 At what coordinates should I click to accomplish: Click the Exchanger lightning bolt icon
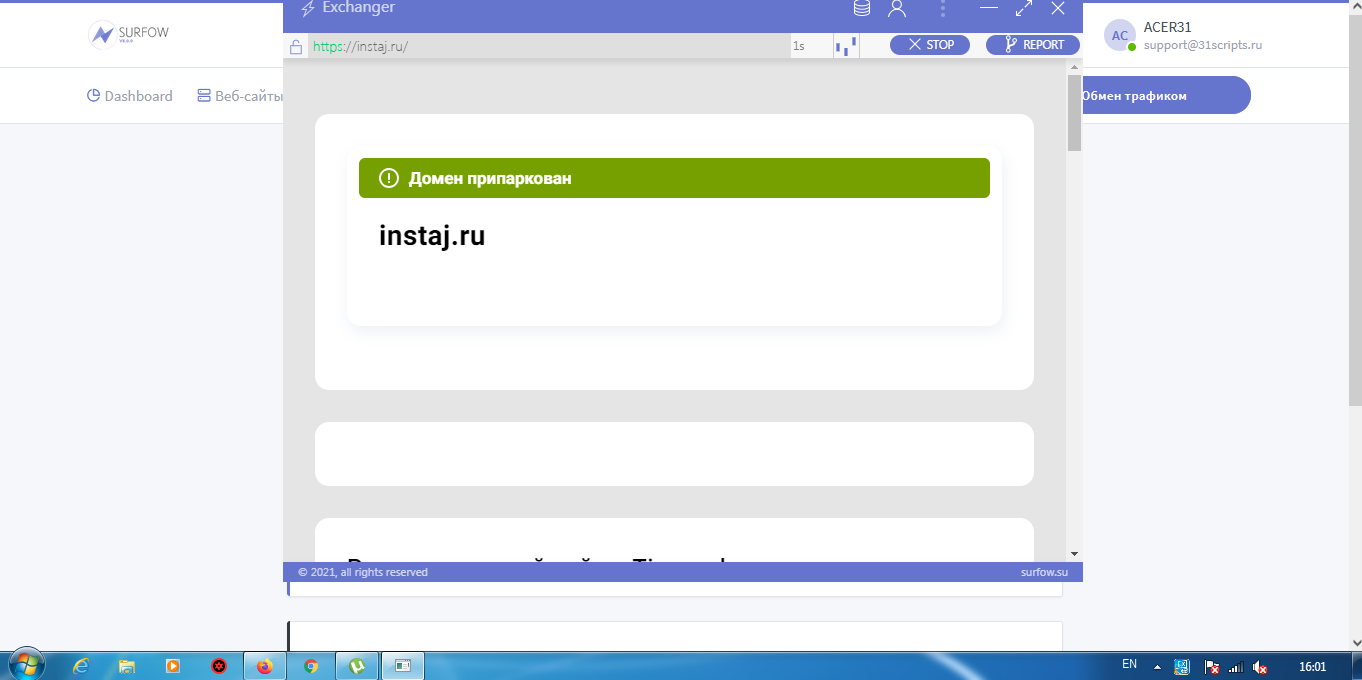(308, 8)
